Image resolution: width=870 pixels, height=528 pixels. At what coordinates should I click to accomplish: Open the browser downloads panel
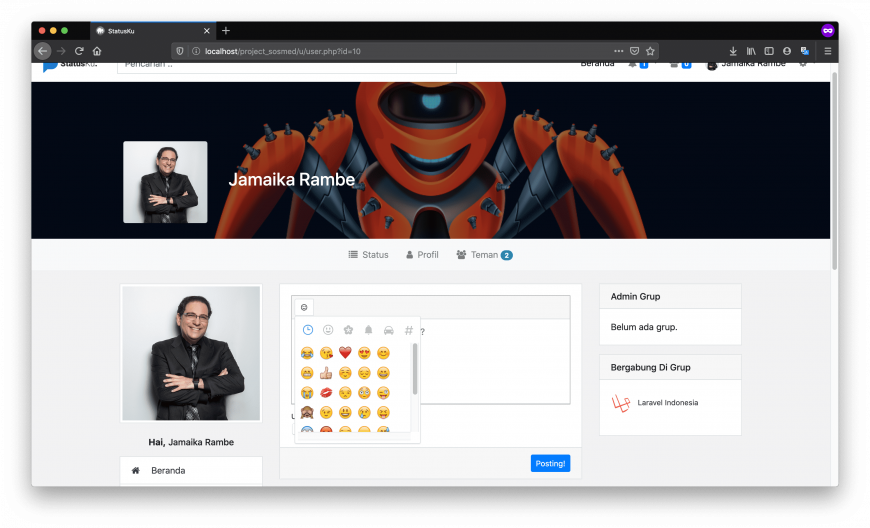coord(733,51)
